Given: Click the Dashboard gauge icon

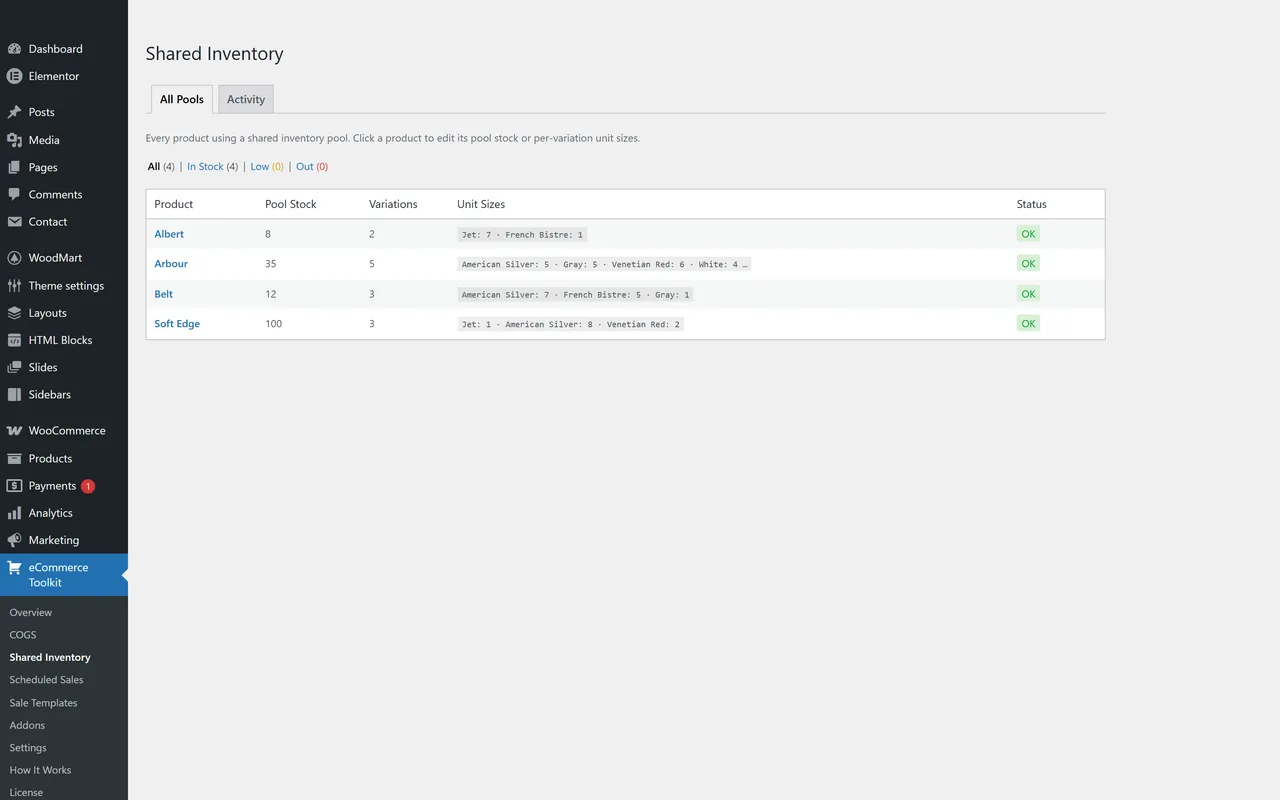Looking at the screenshot, I should [14, 49].
